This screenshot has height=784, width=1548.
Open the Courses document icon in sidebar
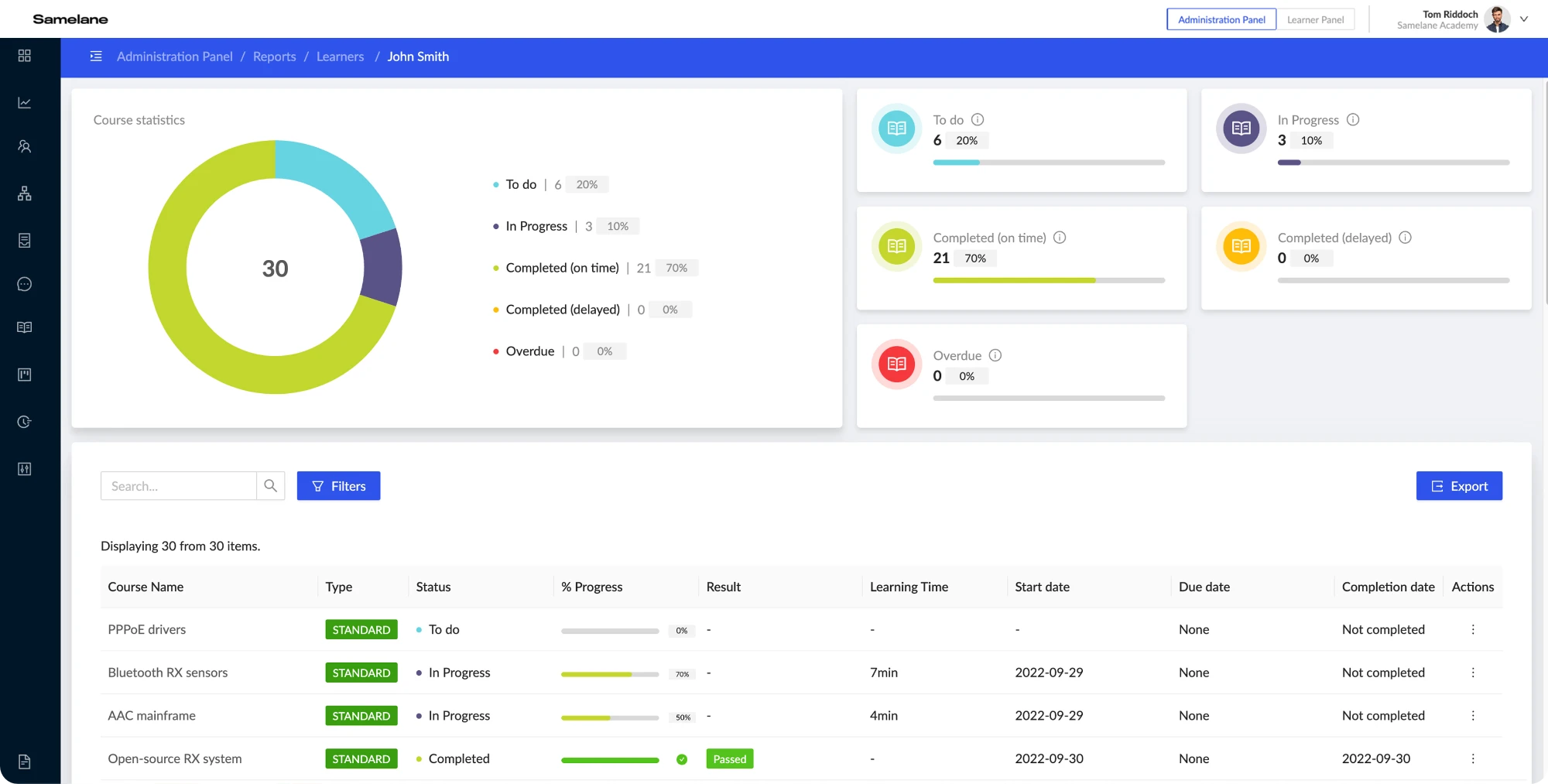click(24, 240)
